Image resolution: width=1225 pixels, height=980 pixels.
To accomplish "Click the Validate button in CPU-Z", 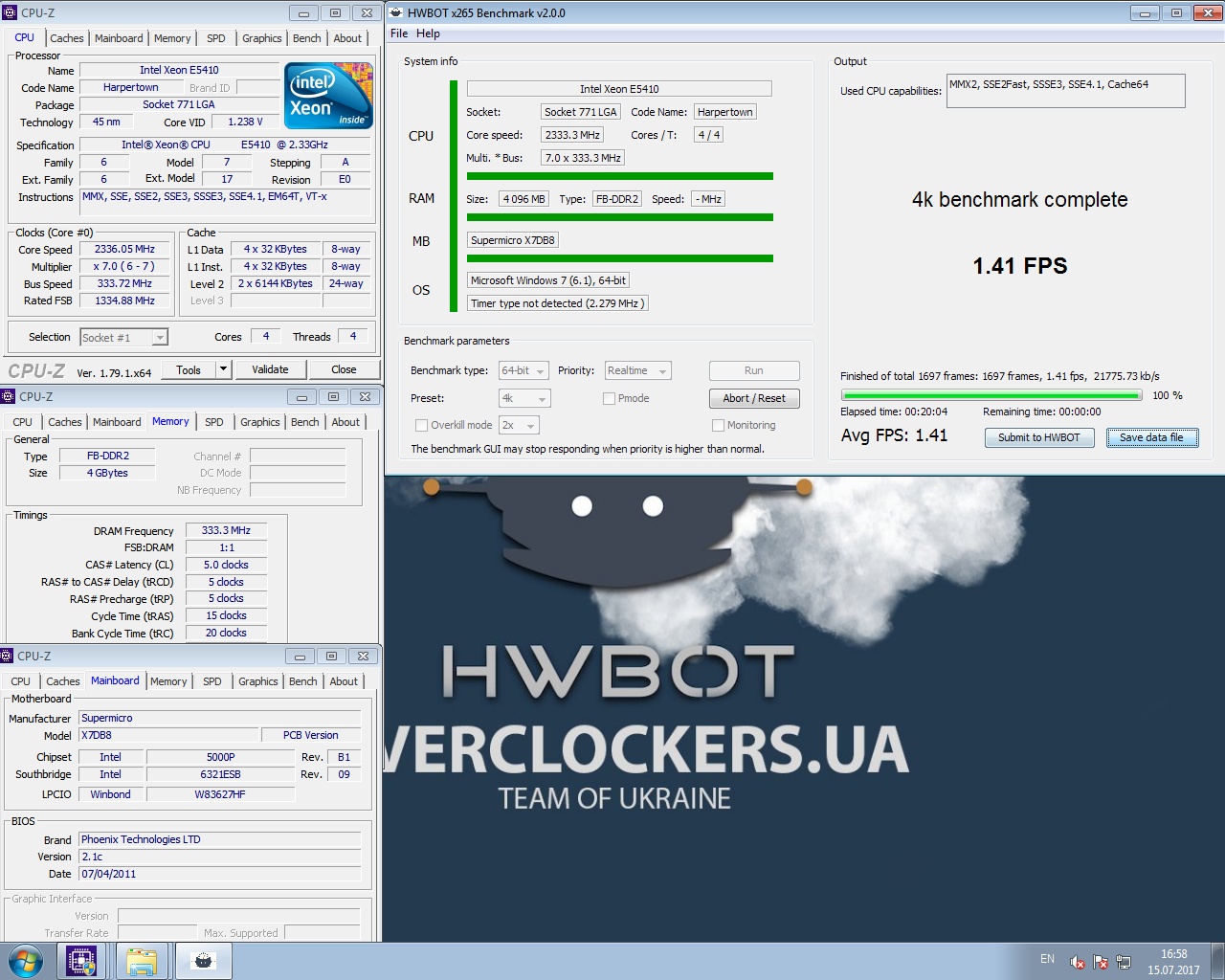I will 270,369.
